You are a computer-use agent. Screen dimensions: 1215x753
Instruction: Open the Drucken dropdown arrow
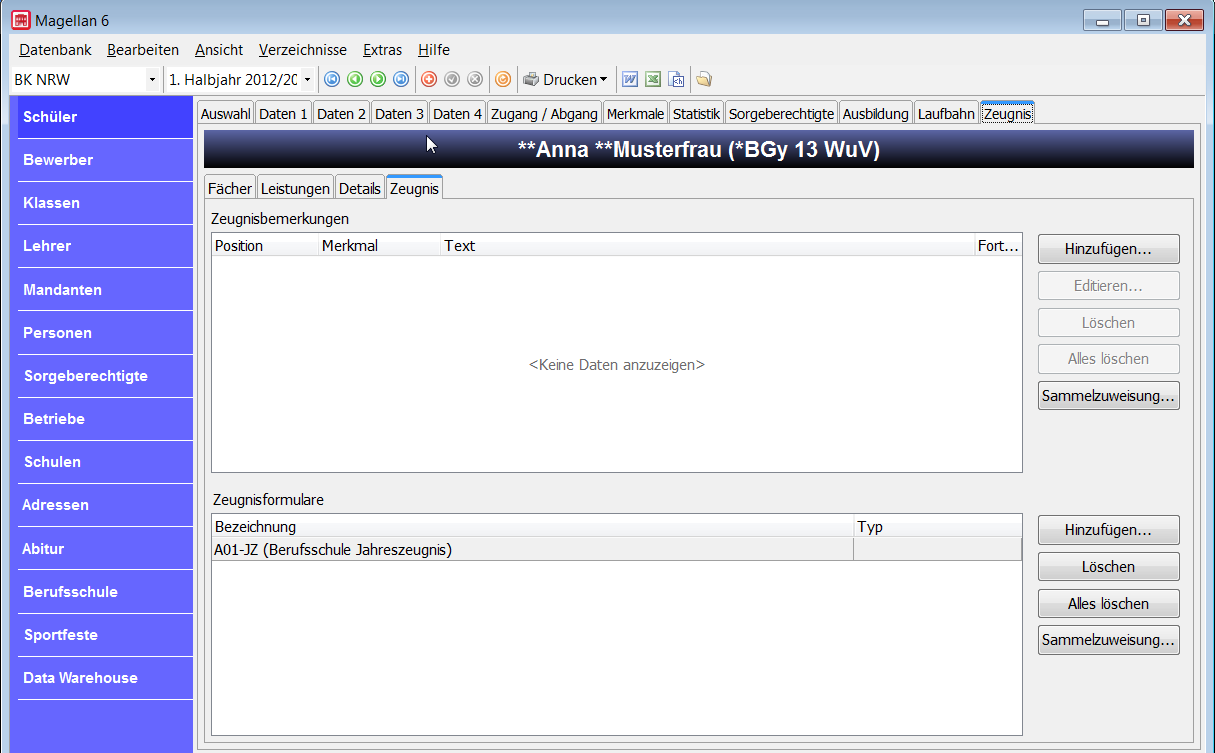(603, 79)
